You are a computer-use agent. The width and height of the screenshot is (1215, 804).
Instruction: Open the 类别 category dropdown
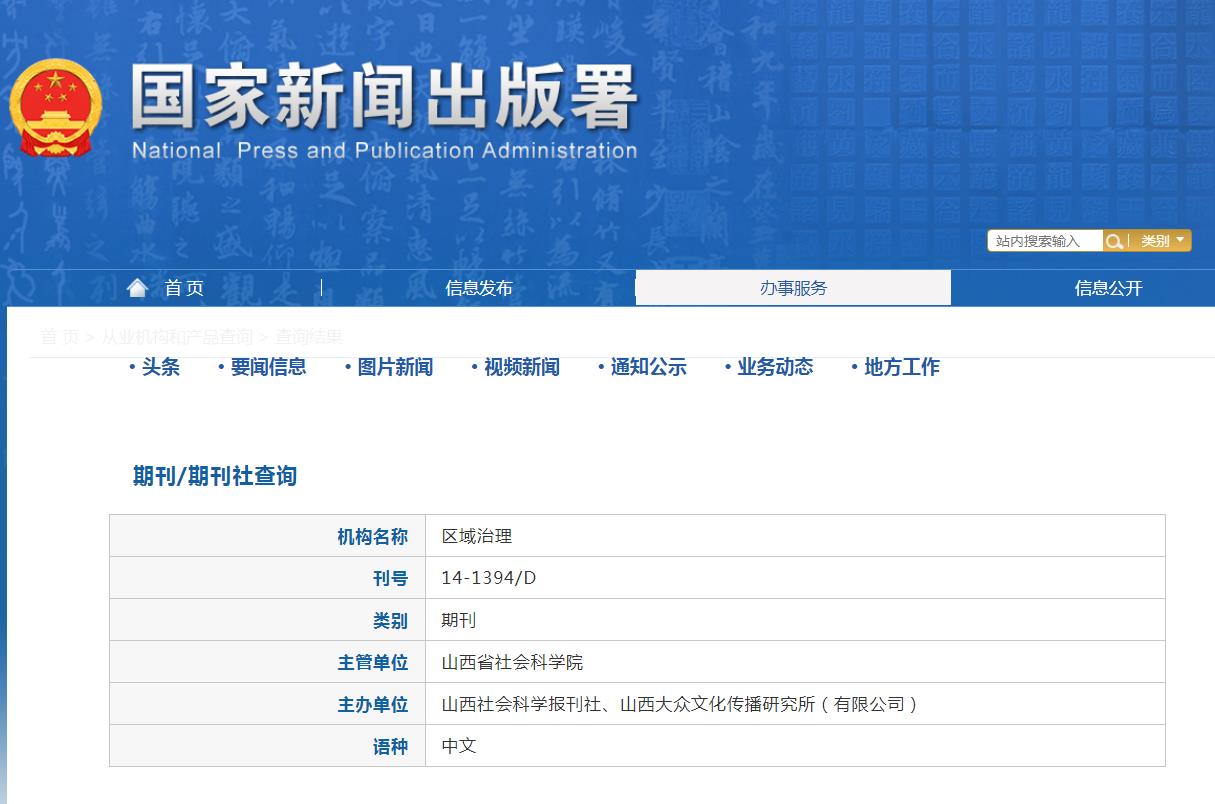[x=1157, y=240]
